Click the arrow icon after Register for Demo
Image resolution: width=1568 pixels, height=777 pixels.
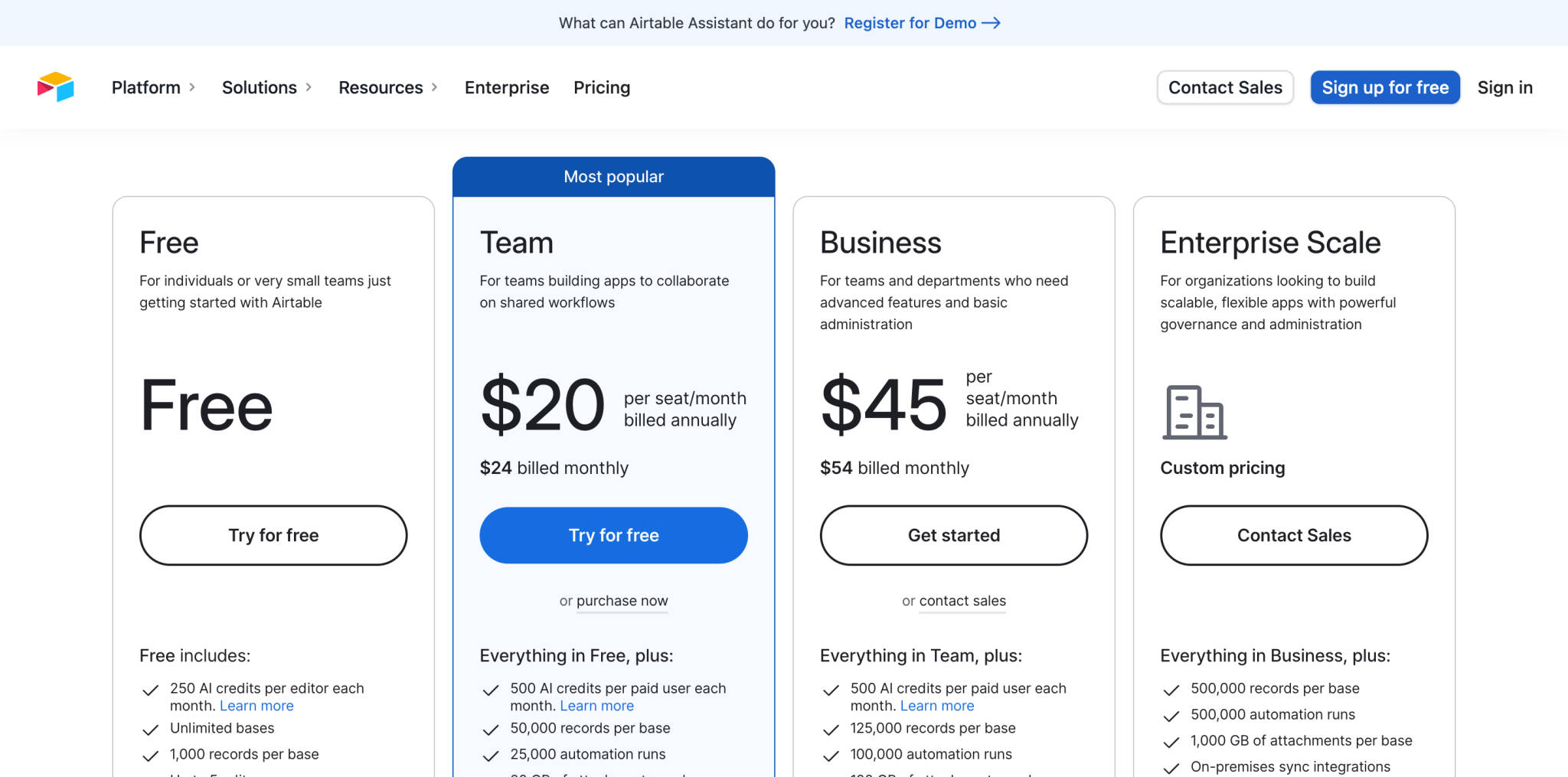coord(991,23)
